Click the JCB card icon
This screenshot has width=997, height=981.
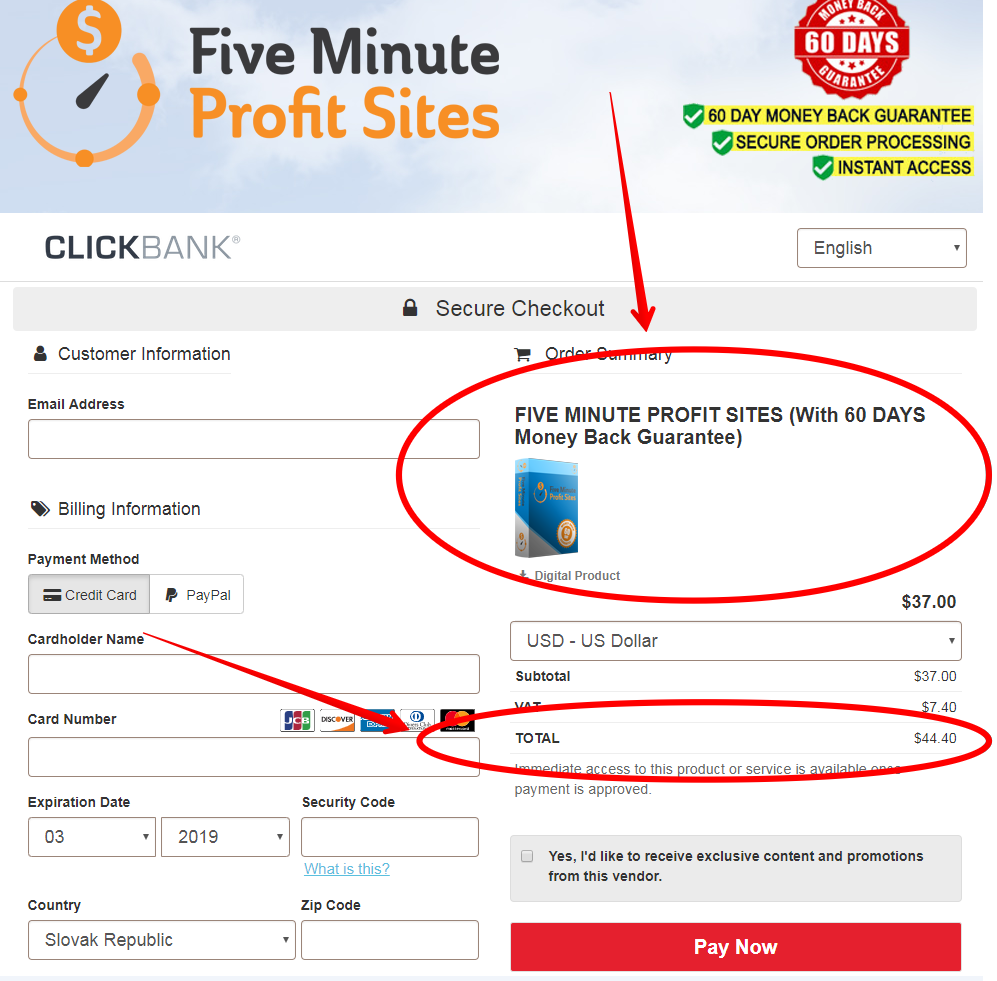tap(297, 720)
